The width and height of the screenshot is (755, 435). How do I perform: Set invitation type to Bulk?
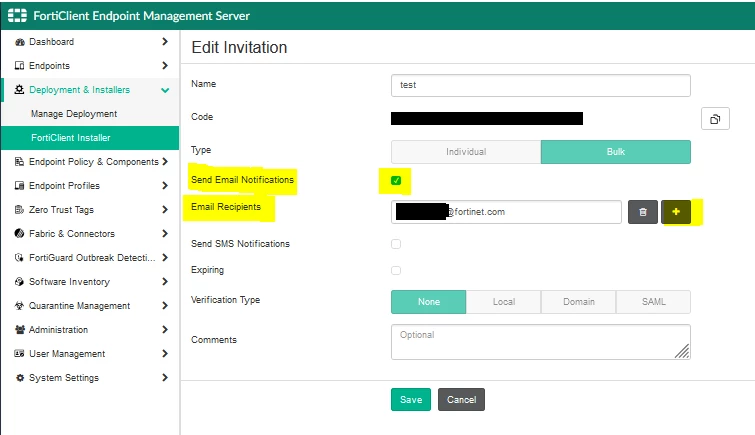click(x=616, y=152)
